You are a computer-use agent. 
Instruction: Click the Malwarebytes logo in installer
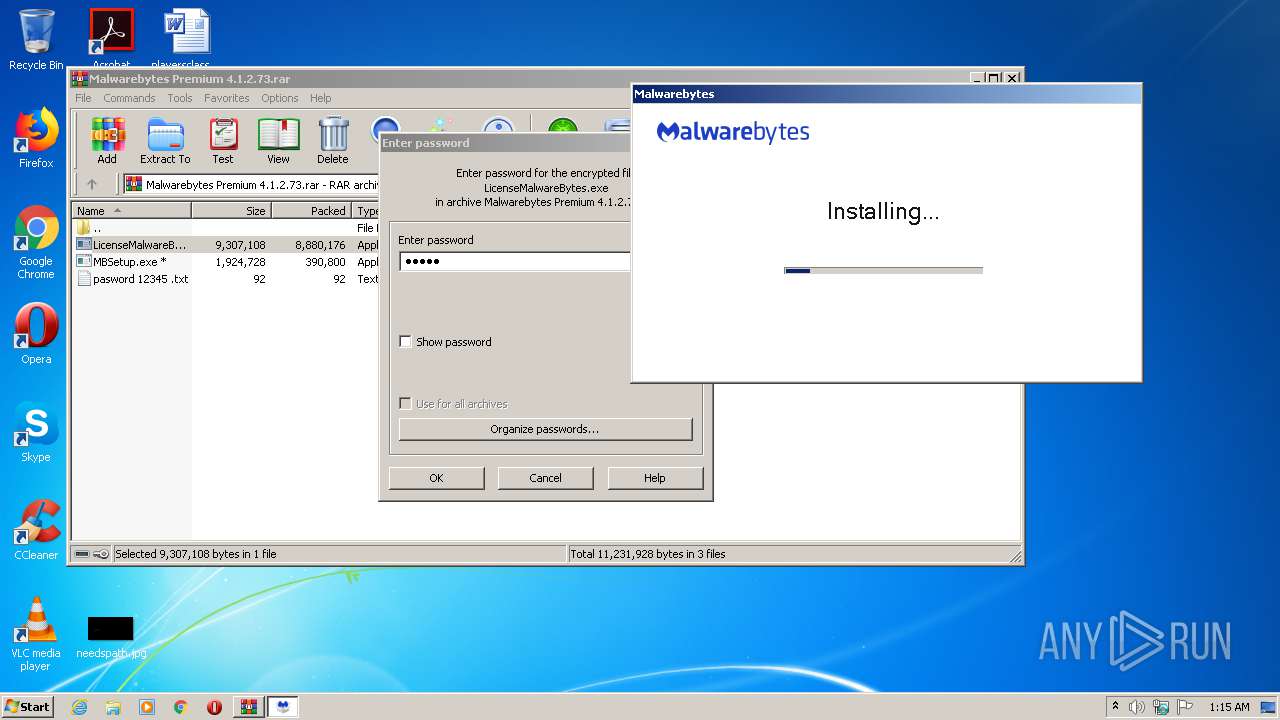pyautogui.click(x=733, y=132)
